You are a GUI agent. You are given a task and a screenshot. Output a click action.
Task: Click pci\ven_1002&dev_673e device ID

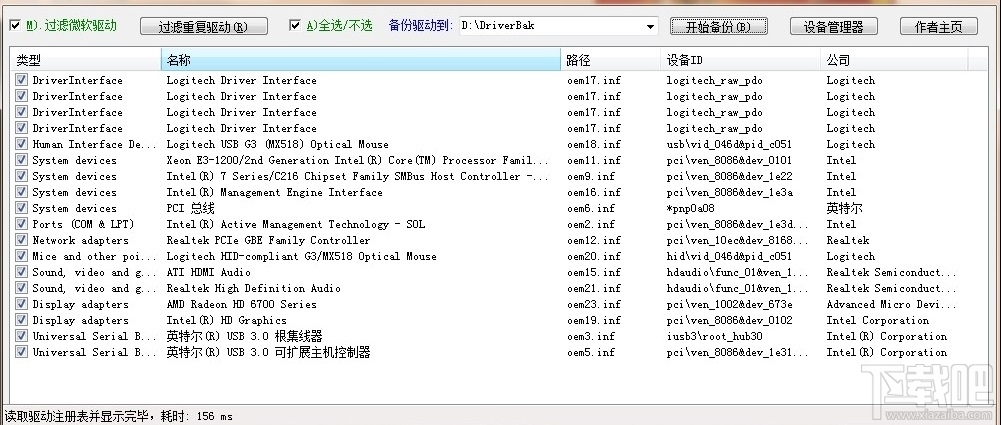730,304
